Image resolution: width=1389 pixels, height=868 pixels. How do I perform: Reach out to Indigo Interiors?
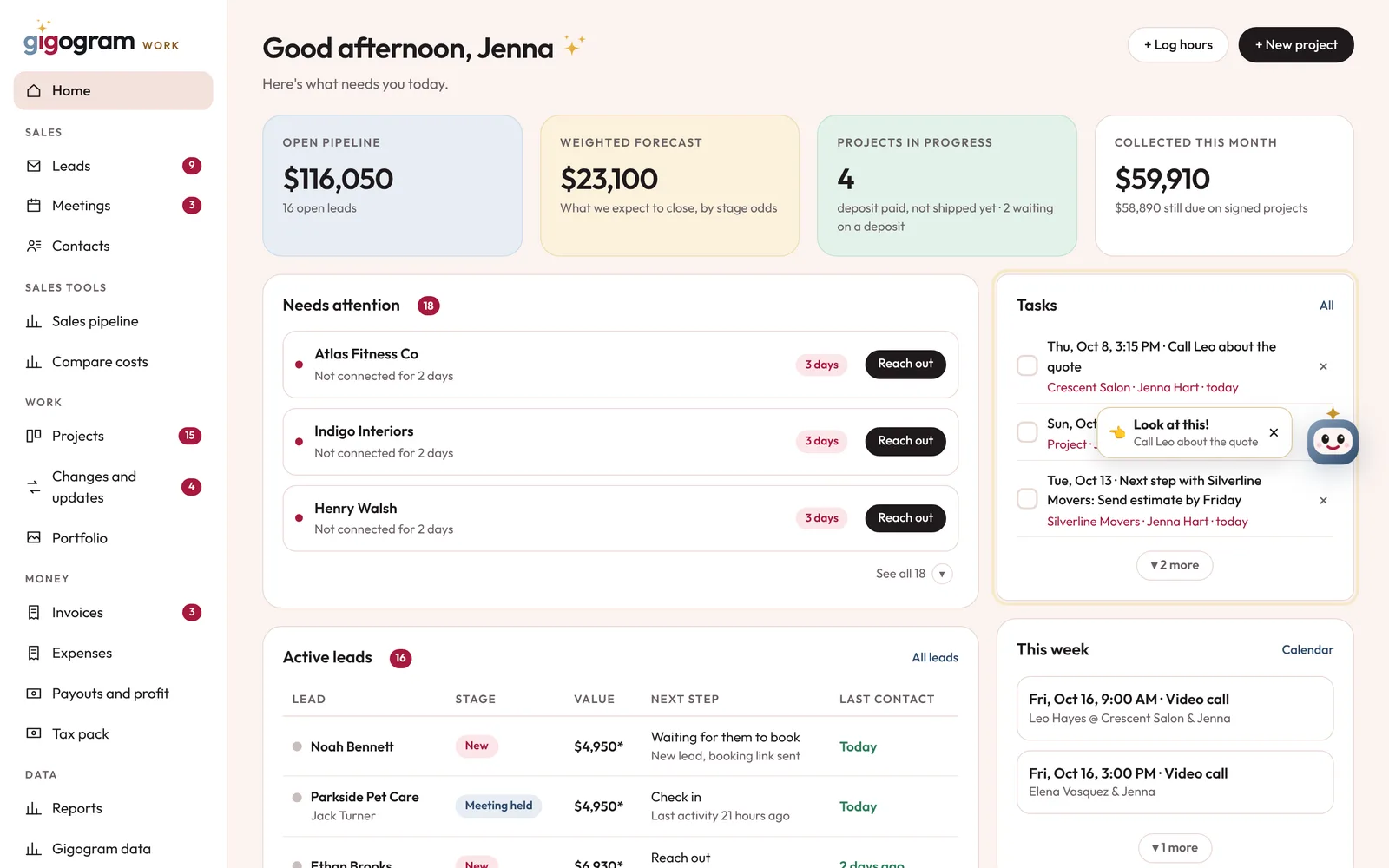click(x=905, y=441)
